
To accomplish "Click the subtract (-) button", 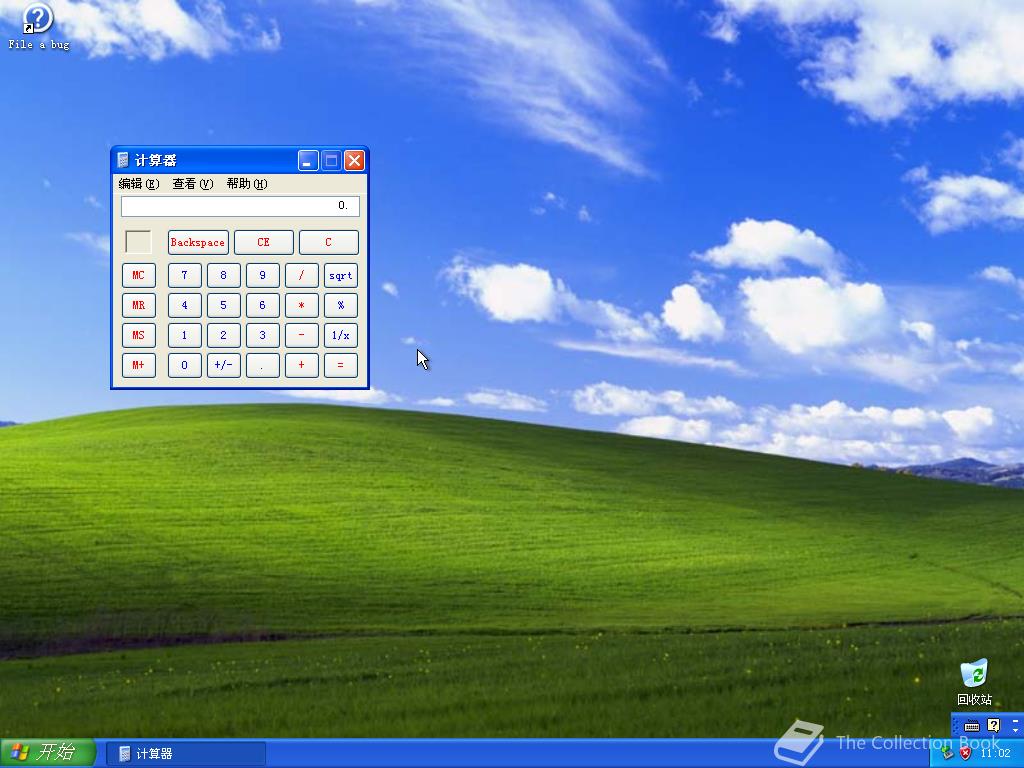I will tap(302, 336).
